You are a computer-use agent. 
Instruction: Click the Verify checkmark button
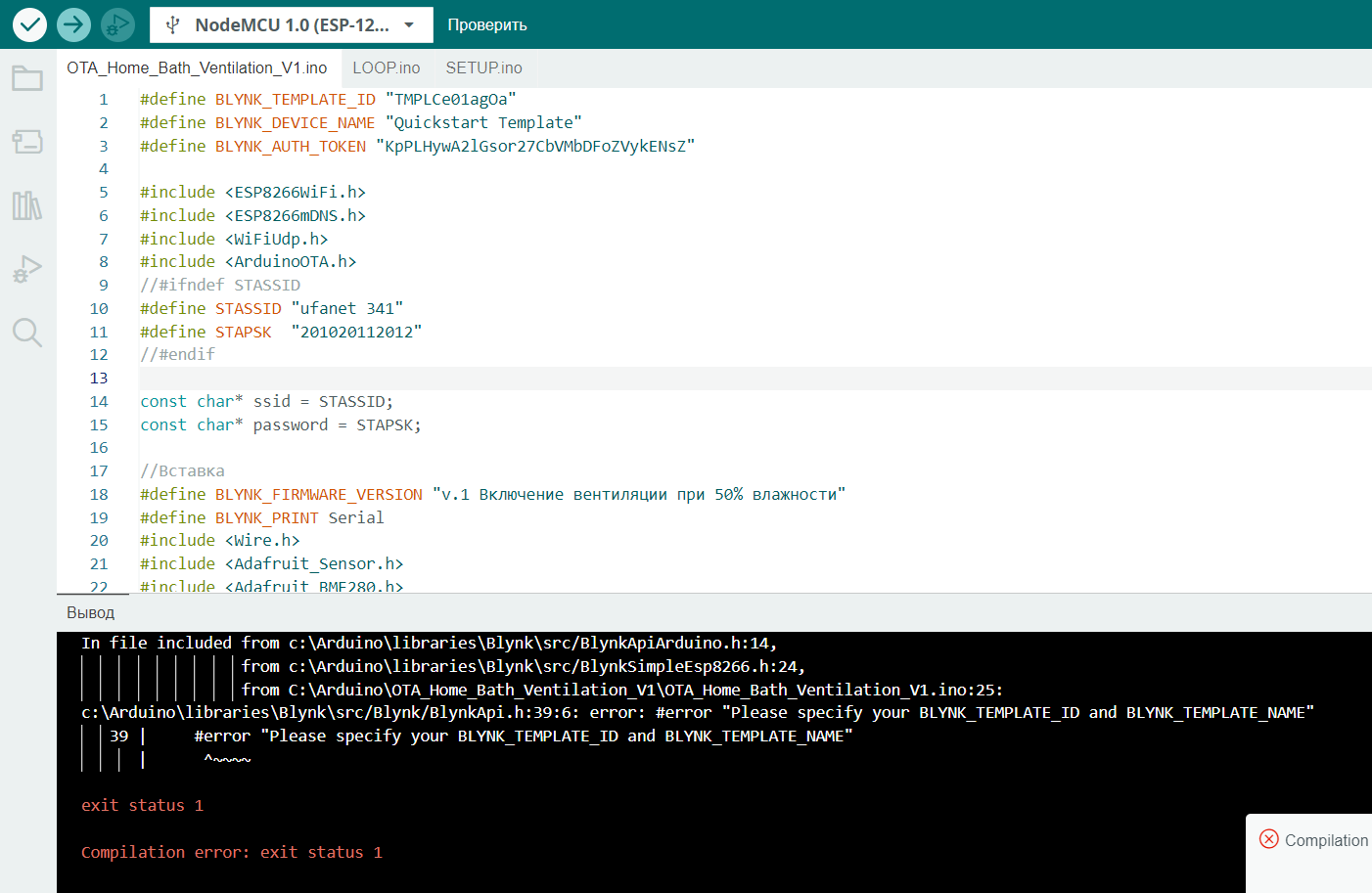29,24
